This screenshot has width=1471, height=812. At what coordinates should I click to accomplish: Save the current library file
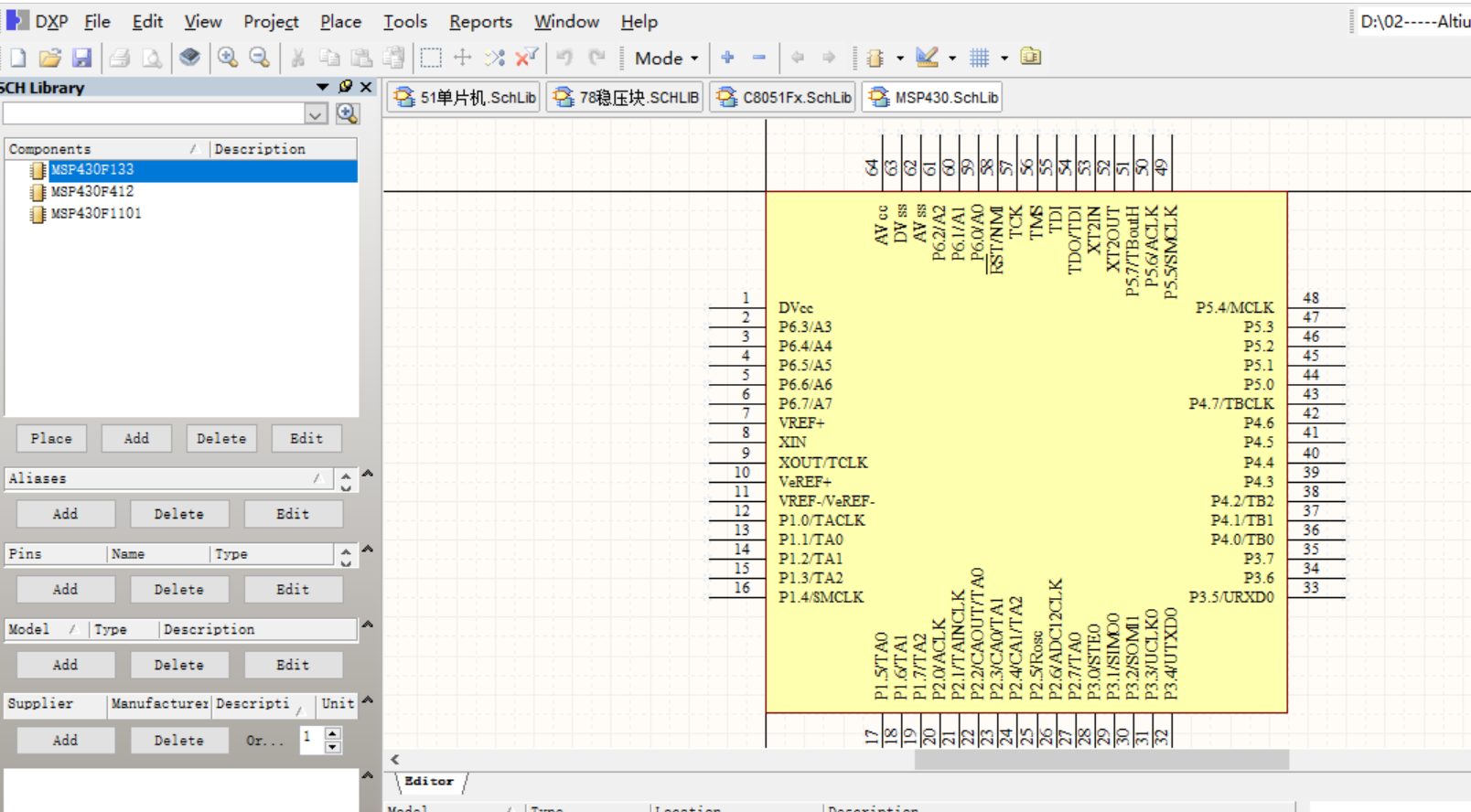[x=82, y=58]
